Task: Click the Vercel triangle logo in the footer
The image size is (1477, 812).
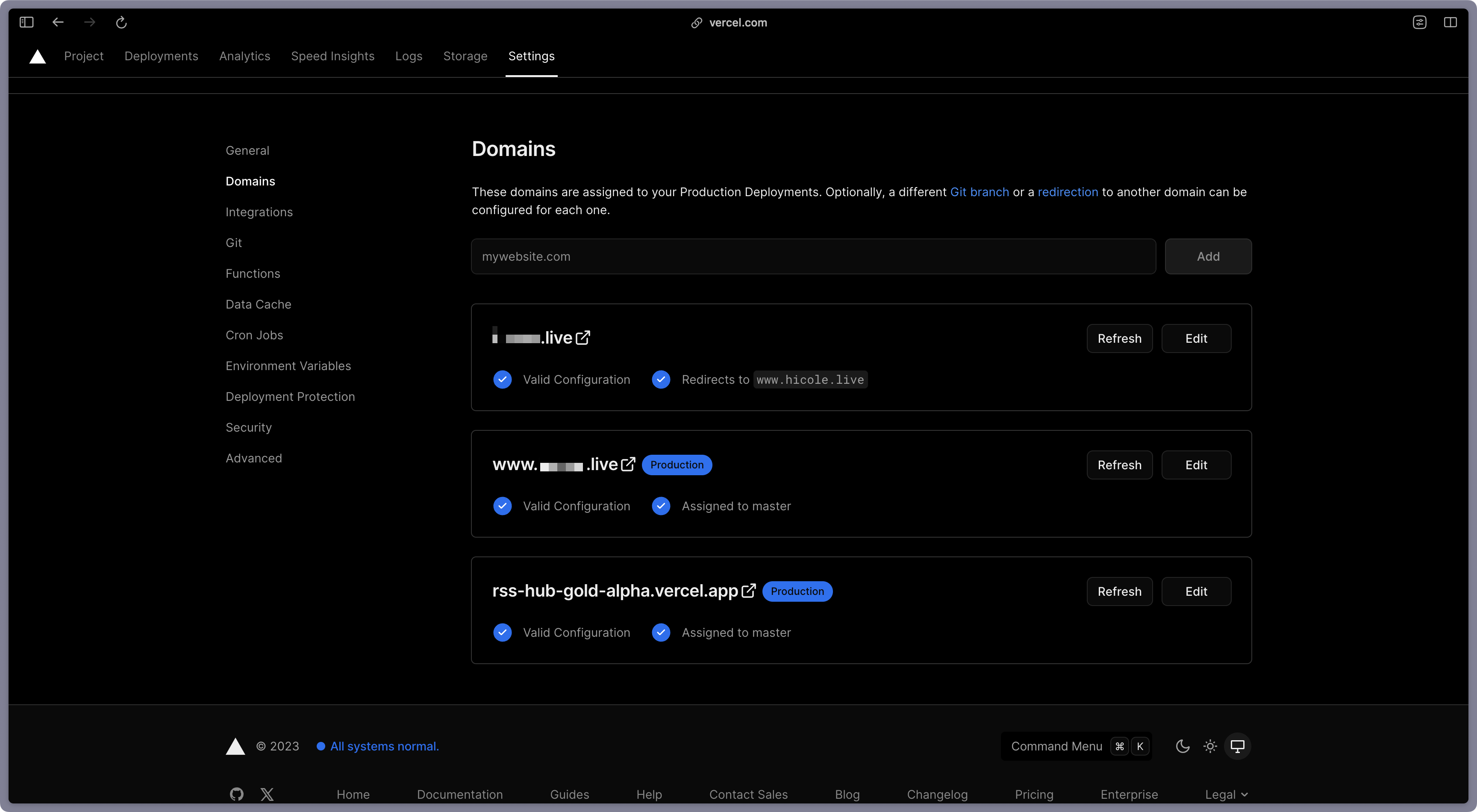Action: pyautogui.click(x=235, y=746)
